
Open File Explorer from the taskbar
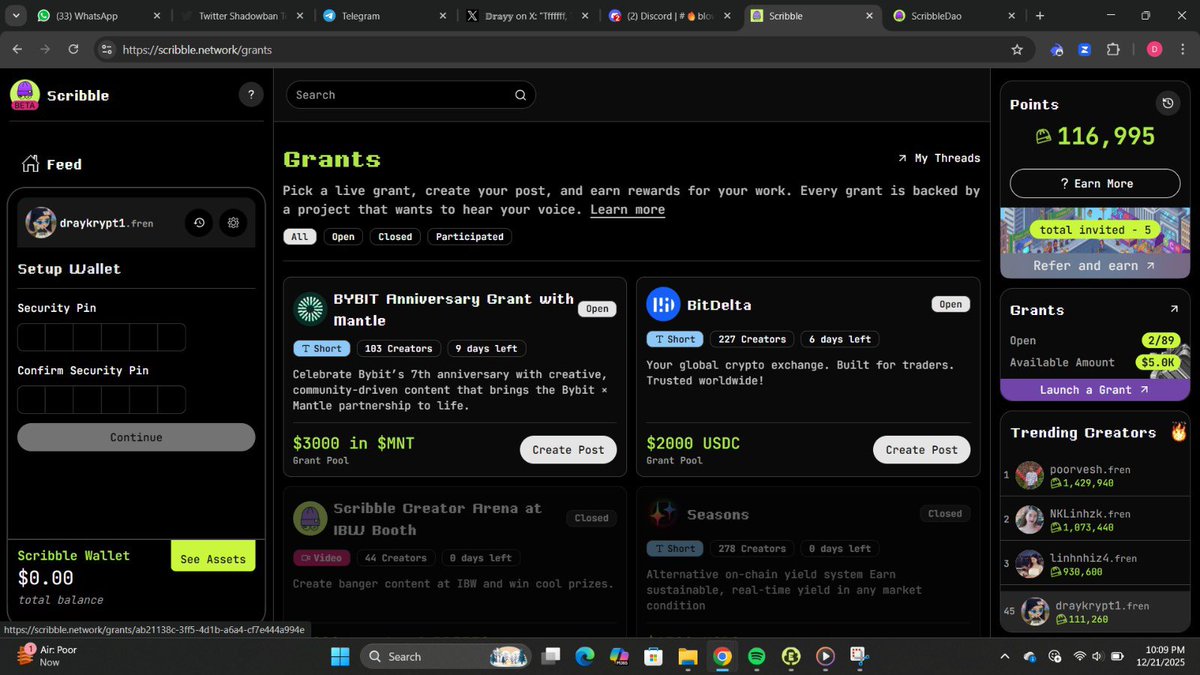point(688,656)
